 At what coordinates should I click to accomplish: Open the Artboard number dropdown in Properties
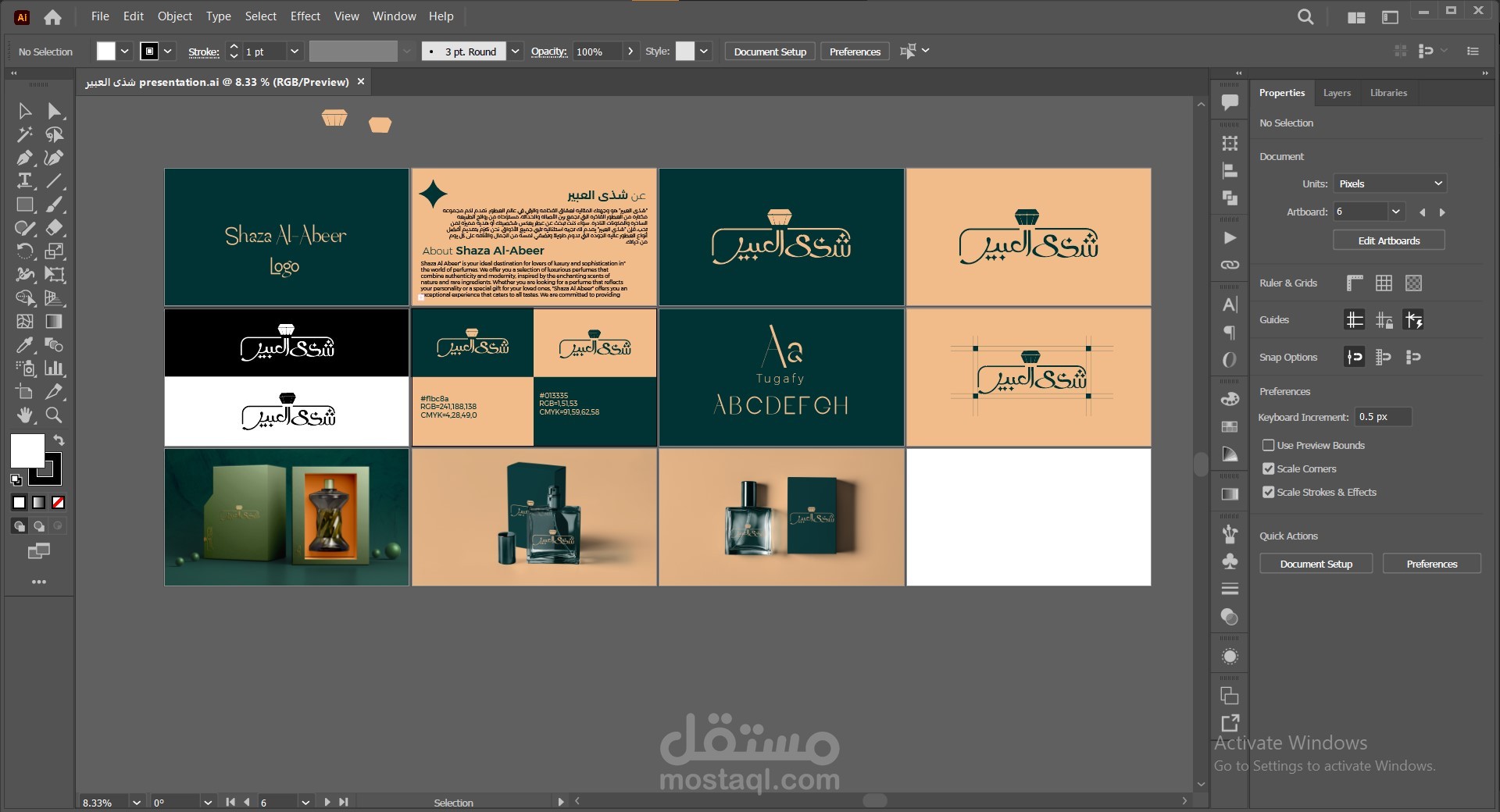click(1396, 212)
